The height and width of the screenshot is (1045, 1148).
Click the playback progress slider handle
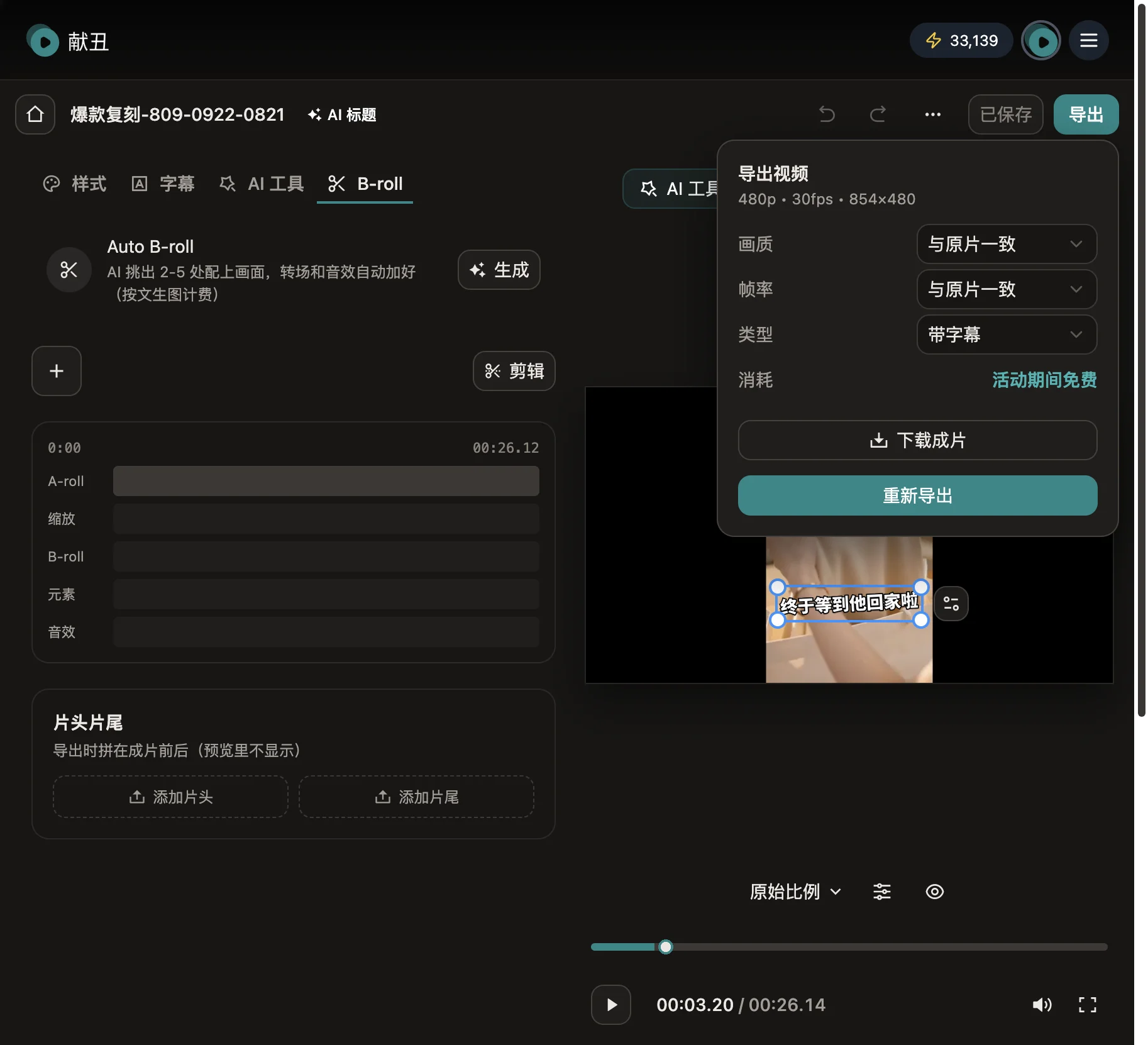coord(665,947)
